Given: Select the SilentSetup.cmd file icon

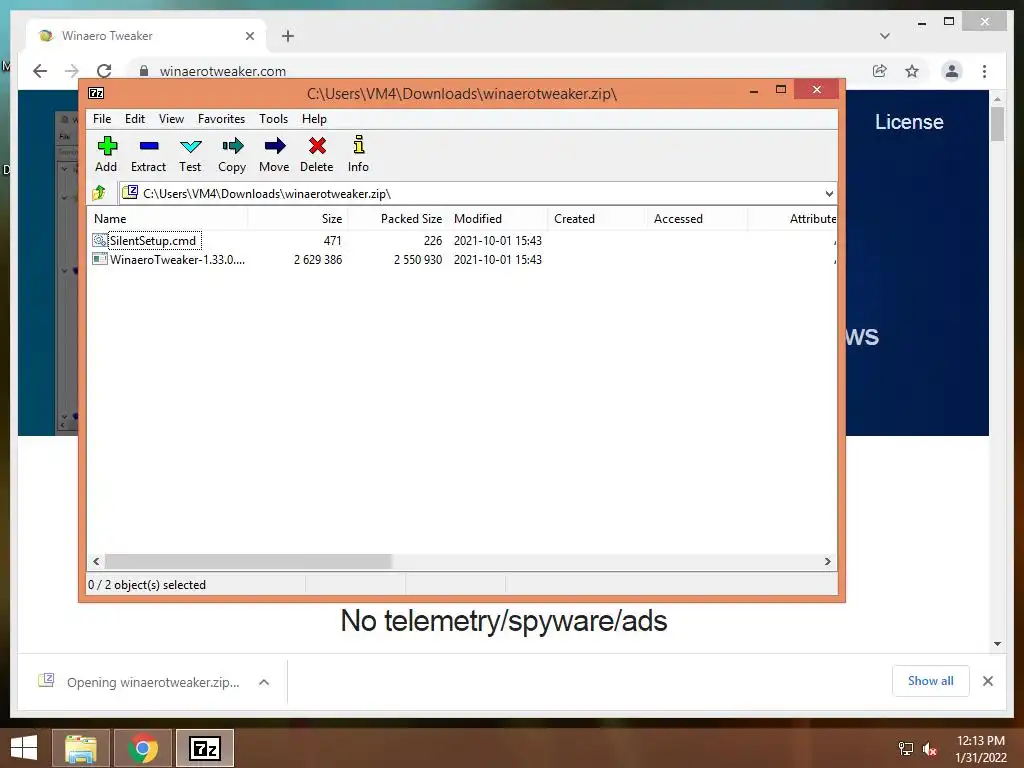Looking at the screenshot, I should [99, 240].
